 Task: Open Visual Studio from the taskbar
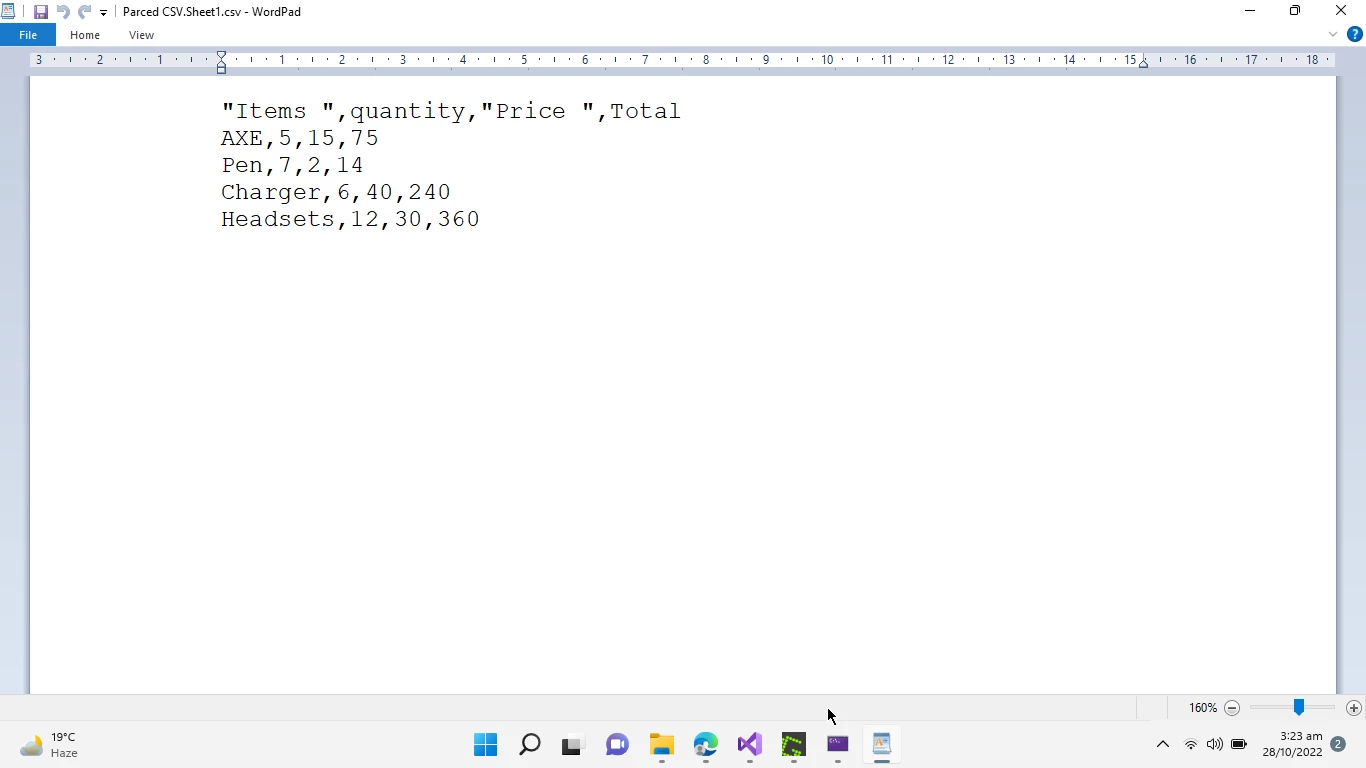(x=749, y=745)
